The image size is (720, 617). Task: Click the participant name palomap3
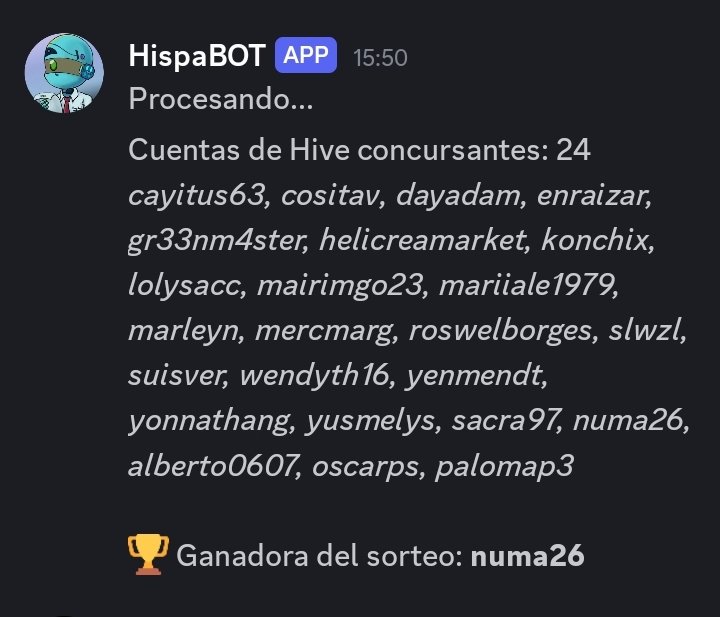coord(504,467)
